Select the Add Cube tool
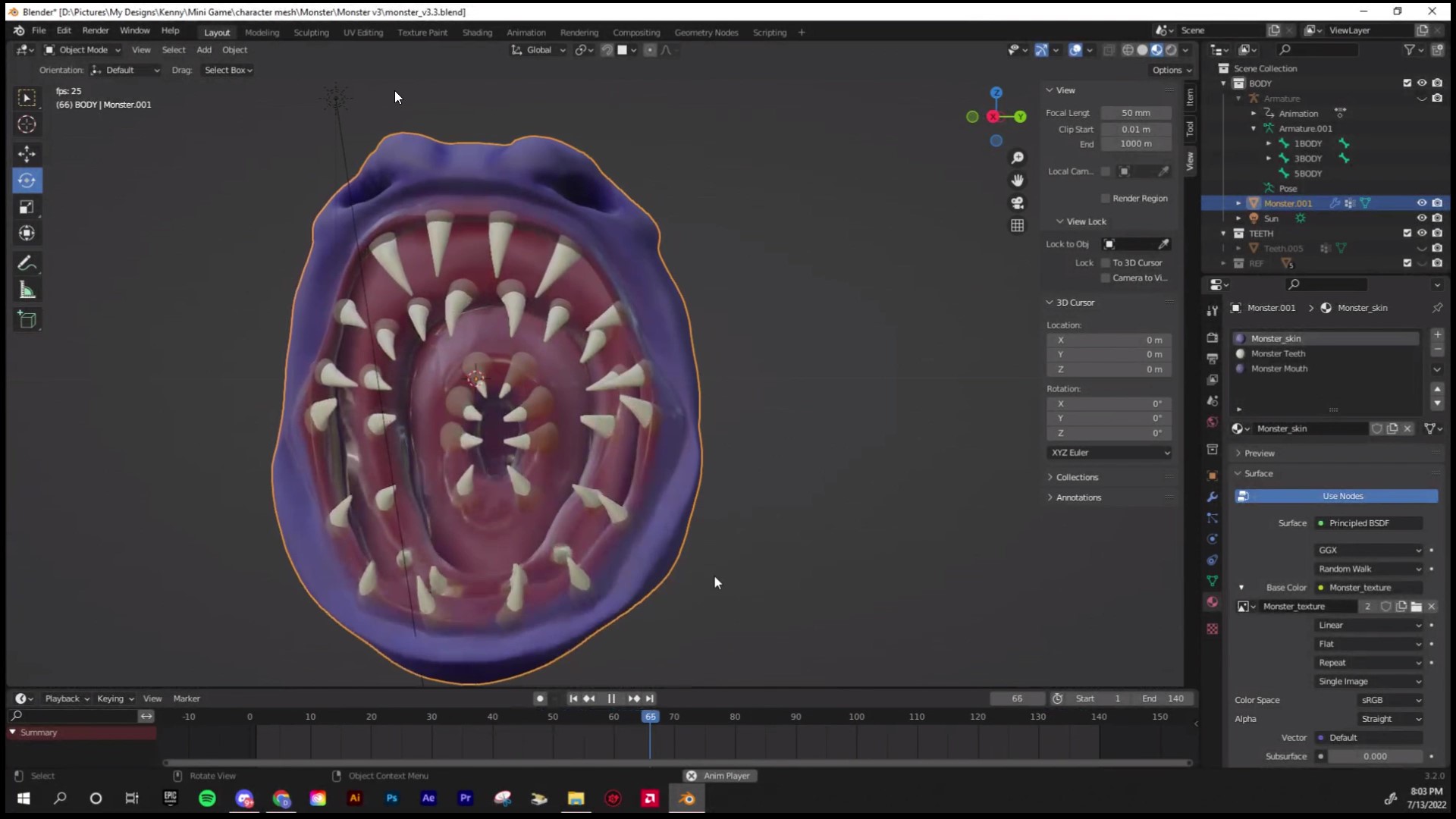 pos(27,319)
